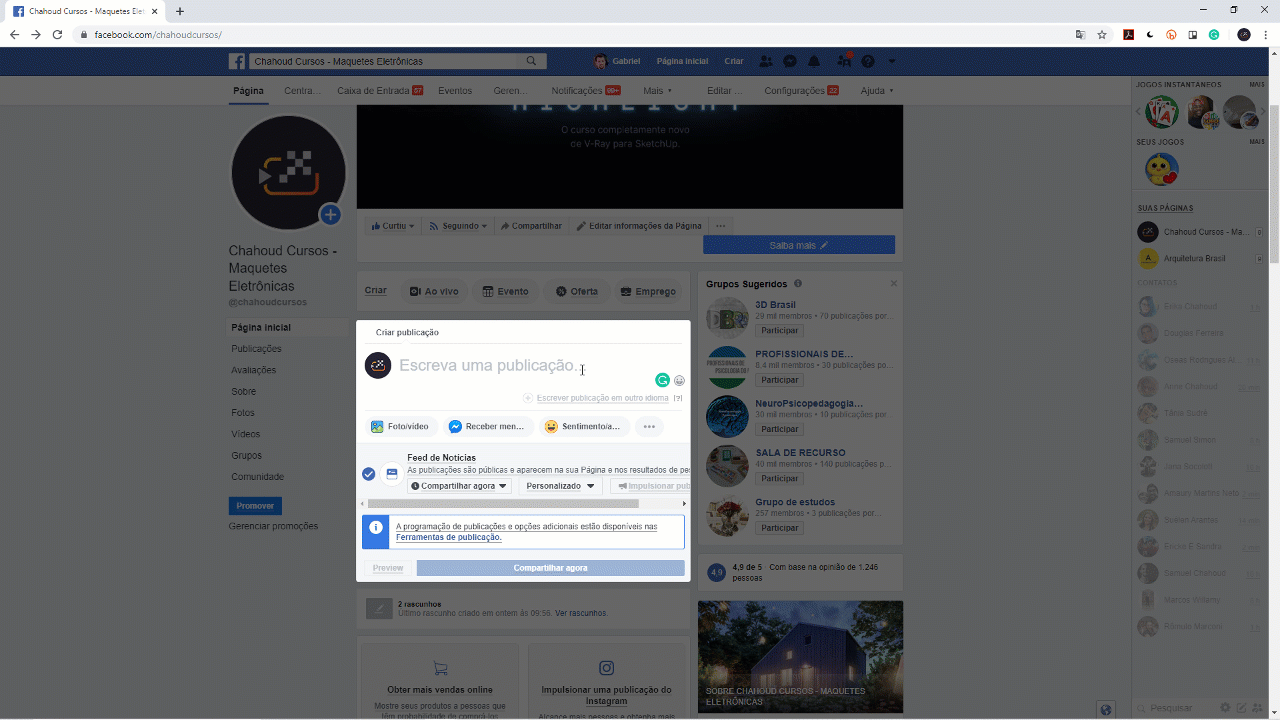This screenshot has width=1280, height=720.
Task: Select Fotos in the left sidebar
Action: pos(243,413)
